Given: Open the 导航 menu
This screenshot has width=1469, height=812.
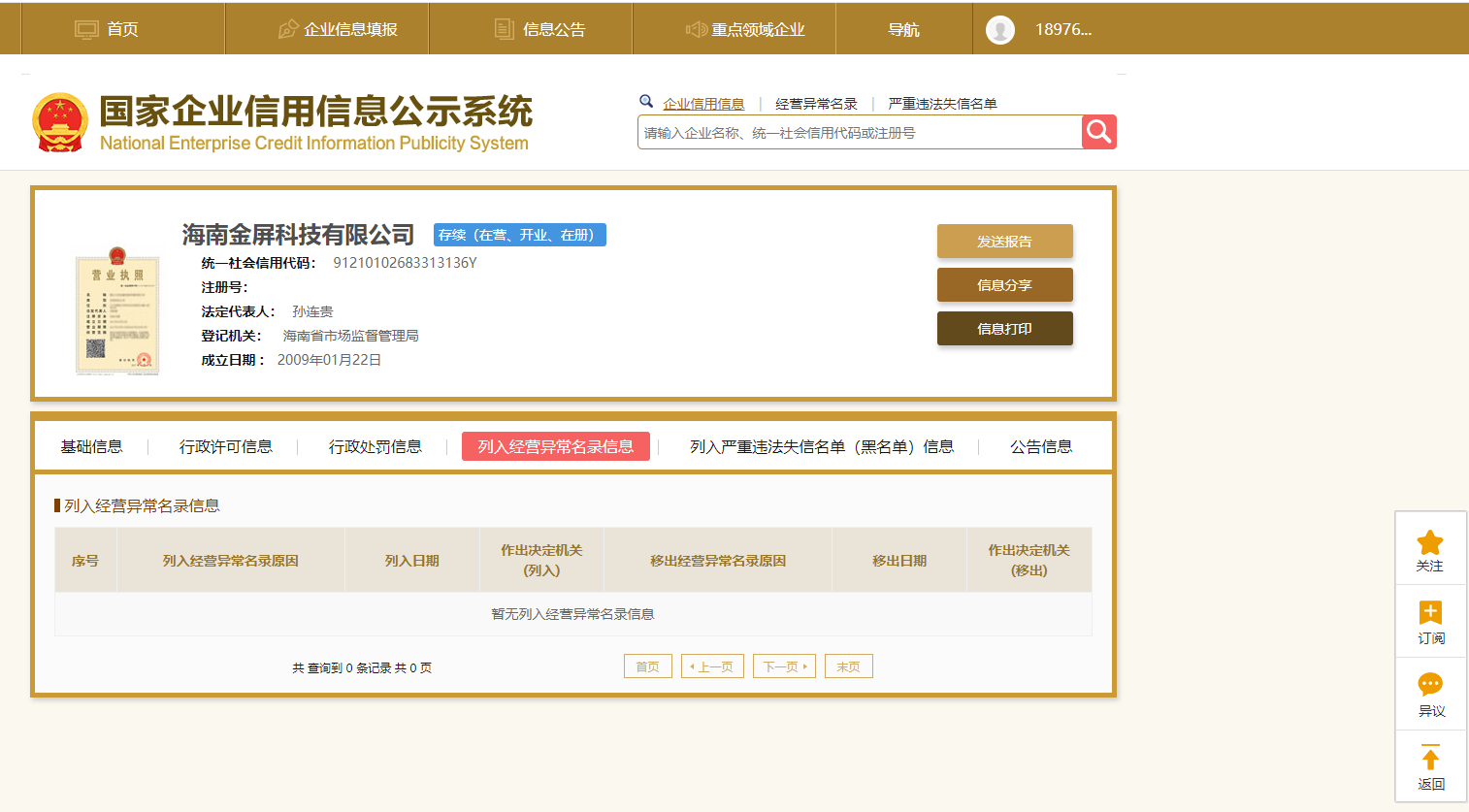Looking at the screenshot, I should pyautogui.click(x=903, y=30).
